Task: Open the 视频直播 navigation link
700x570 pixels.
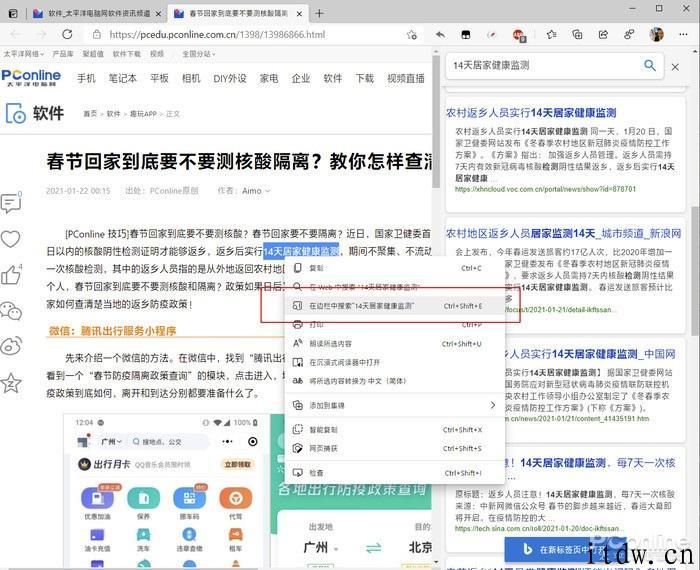Action: coord(406,79)
